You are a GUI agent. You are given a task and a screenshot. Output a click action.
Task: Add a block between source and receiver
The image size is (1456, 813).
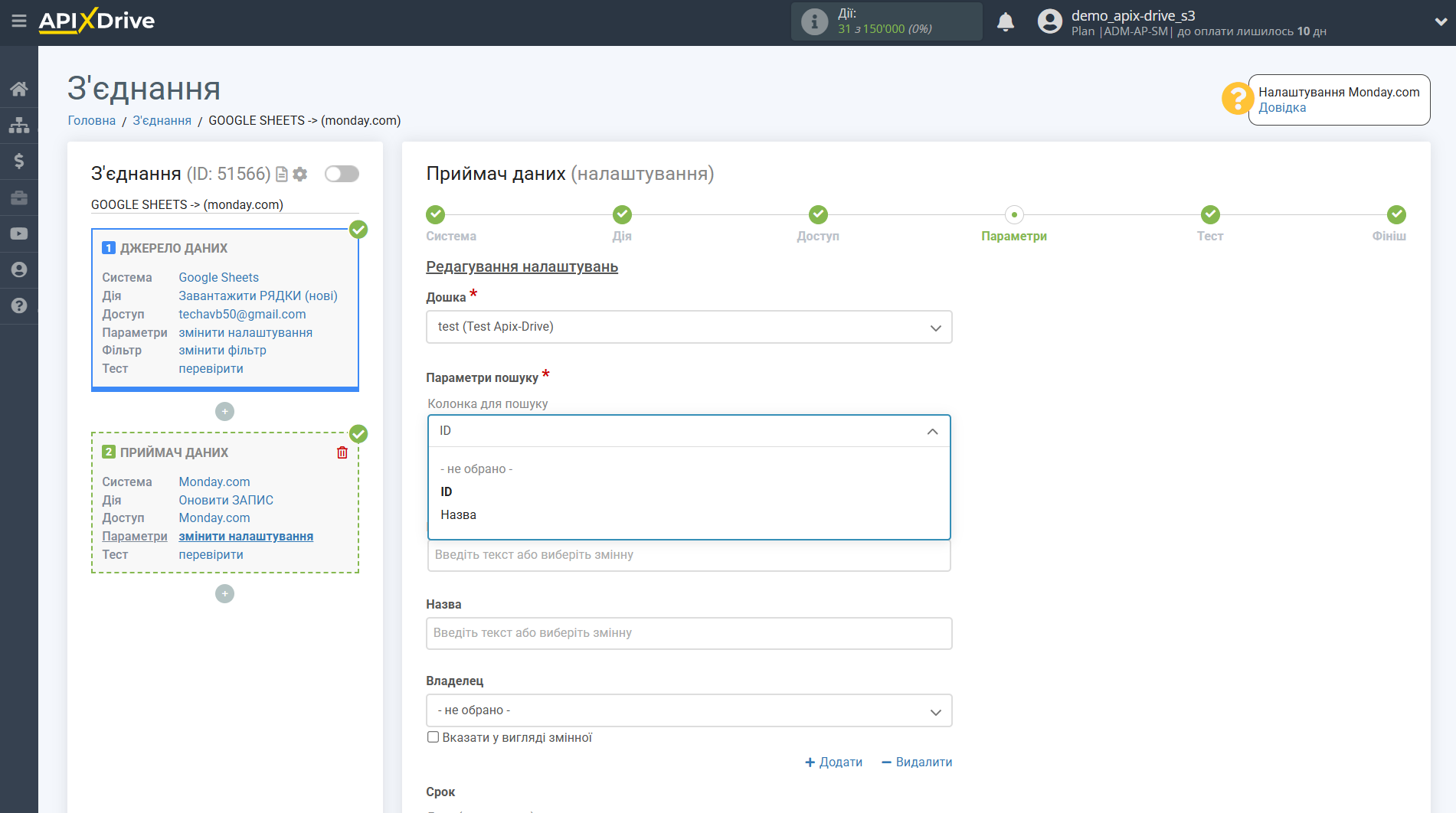(x=224, y=412)
